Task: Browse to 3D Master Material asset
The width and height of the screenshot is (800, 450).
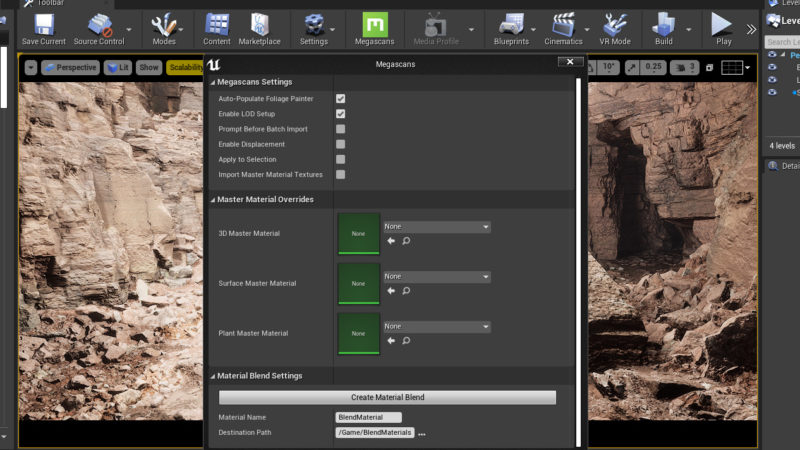Action: pos(406,241)
